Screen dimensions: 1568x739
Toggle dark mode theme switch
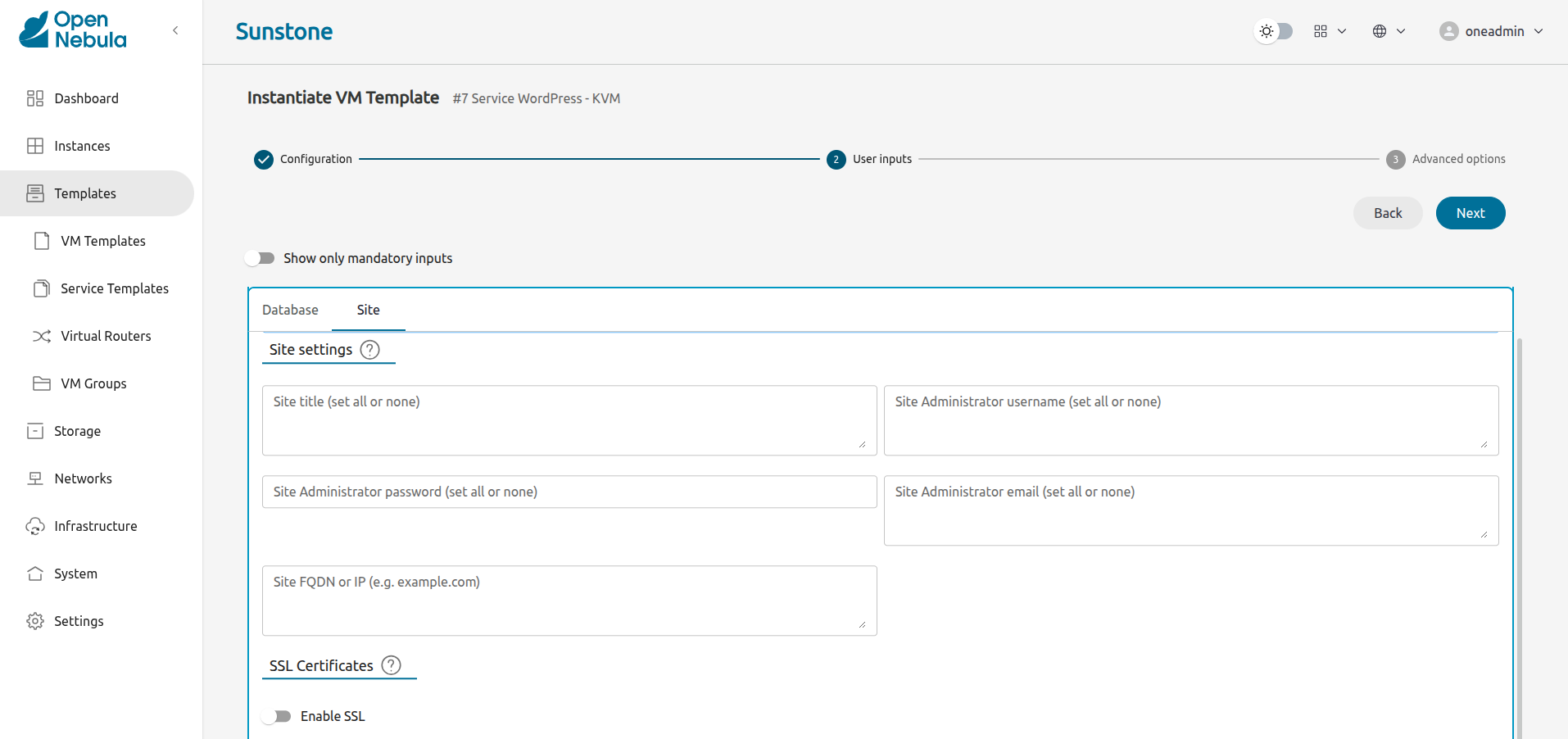[1274, 31]
